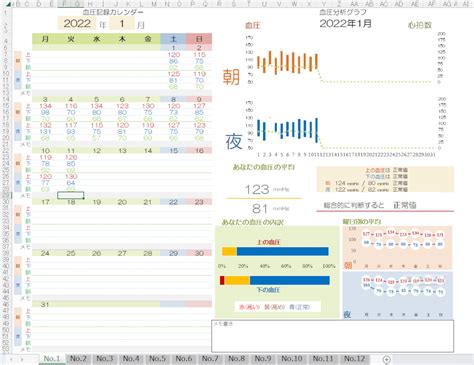Click the average diastolic value 81
The height and width of the screenshot is (365, 474).
(260, 209)
